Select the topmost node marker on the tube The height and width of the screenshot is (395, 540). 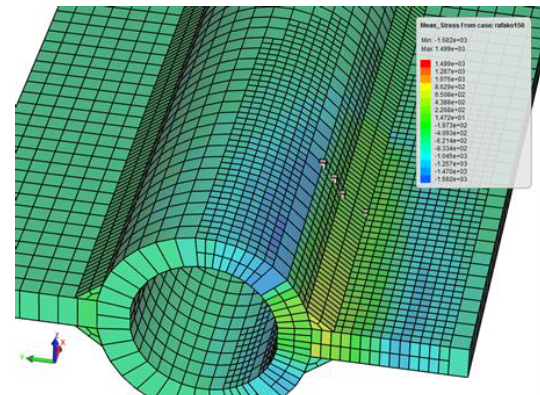click(x=323, y=162)
